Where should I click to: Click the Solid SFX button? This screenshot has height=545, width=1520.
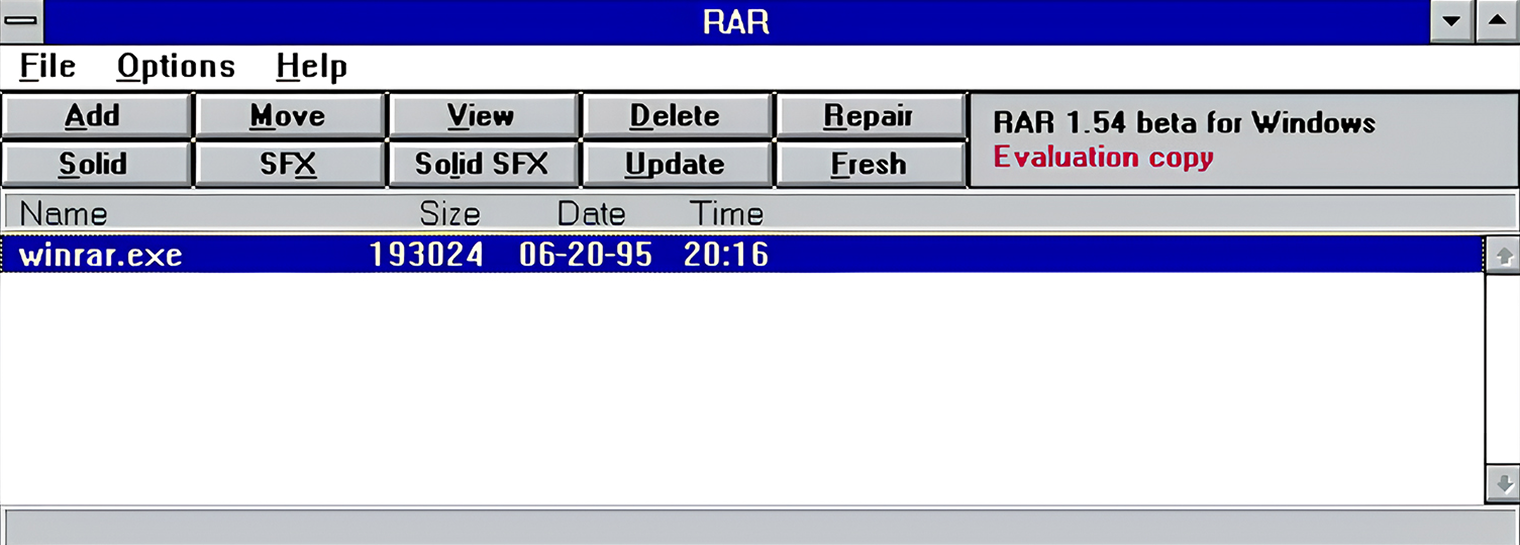[484, 163]
